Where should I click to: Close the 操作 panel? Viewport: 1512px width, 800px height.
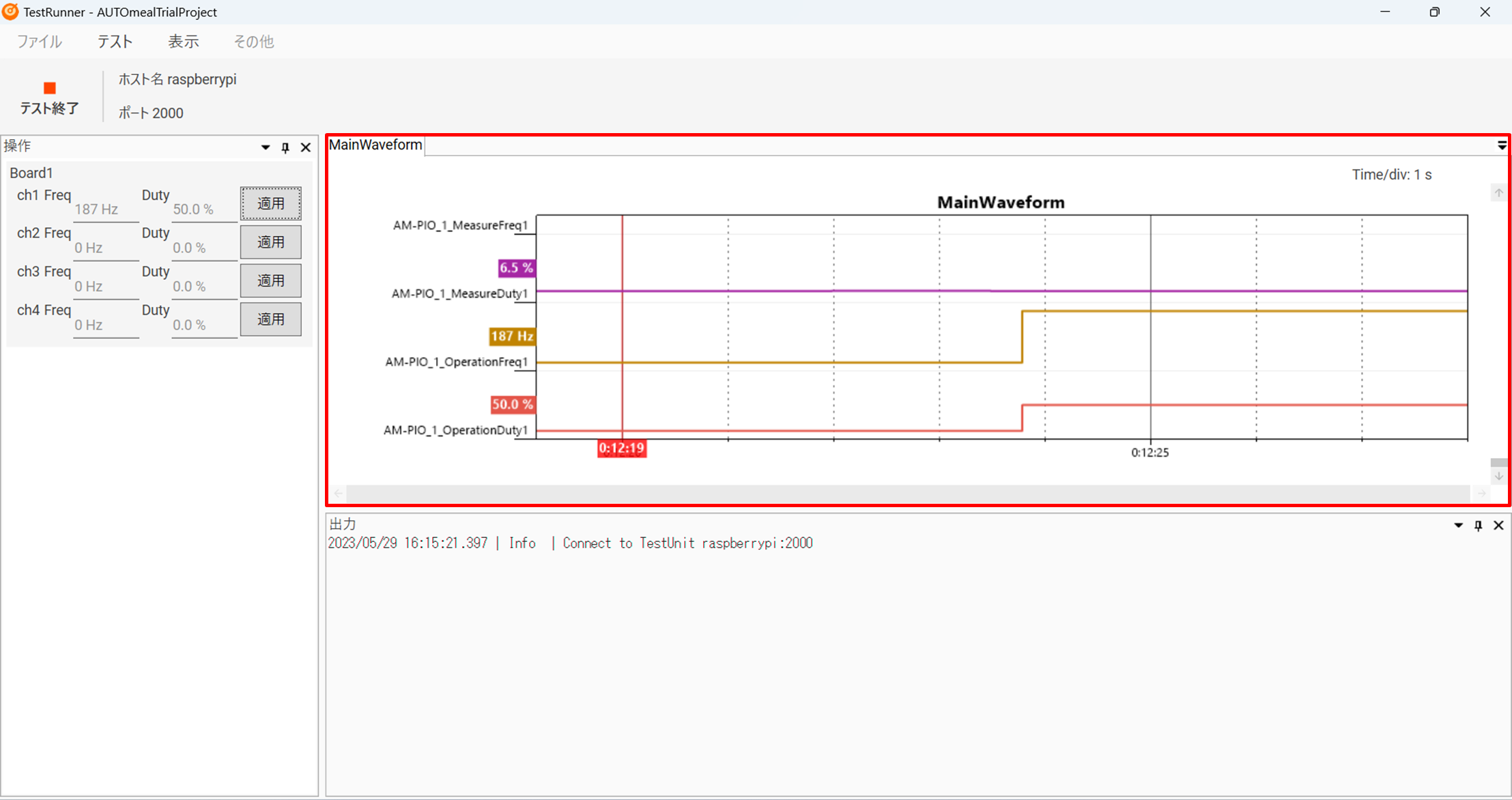tap(306, 147)
